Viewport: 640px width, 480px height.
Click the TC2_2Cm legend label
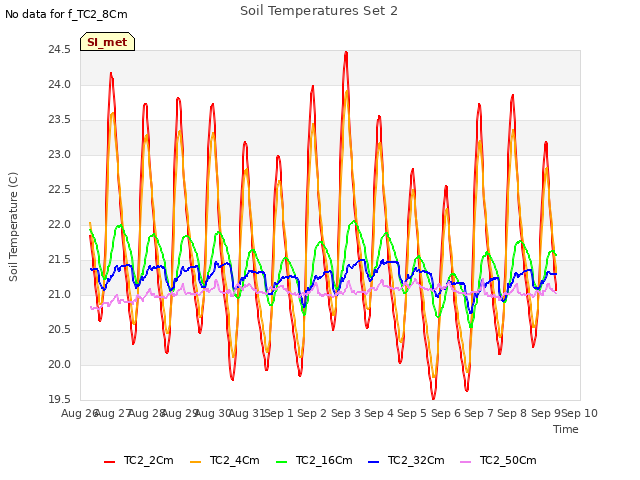tap(149, 460)
